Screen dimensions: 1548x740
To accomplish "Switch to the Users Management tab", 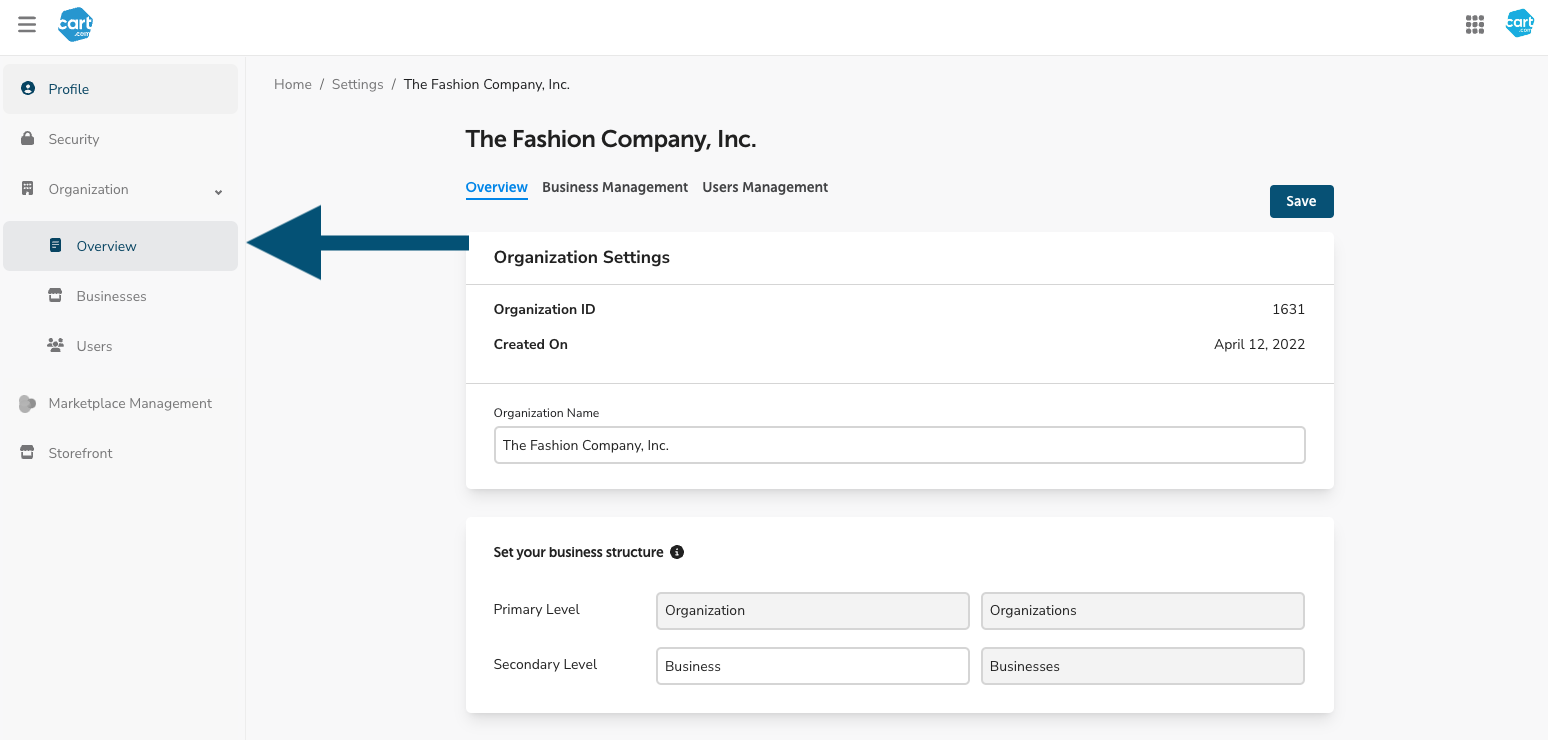I will (x=765, y=187).
